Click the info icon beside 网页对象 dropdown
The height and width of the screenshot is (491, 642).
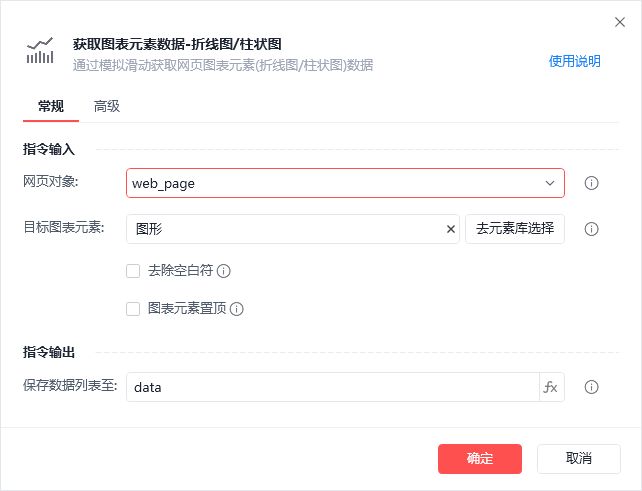point(591,183)
